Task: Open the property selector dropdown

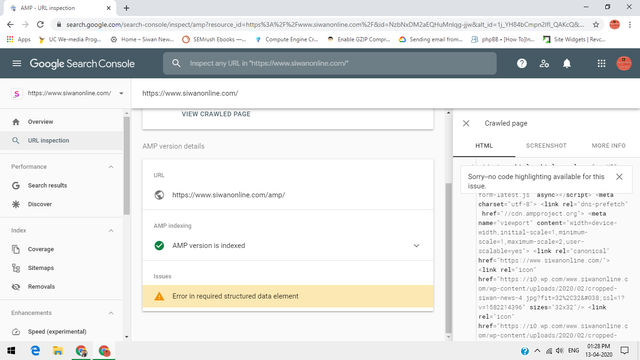Action: [121, 93]
